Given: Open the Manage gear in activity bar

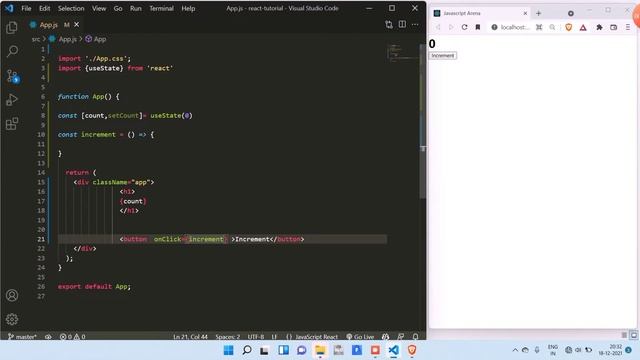Looking at the screenshot, I should [12, 319].
